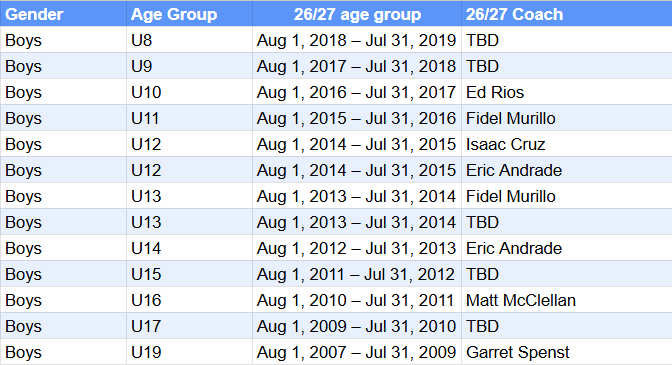
Task: Click the Garret Spenst coach cell
Action: click(567, 352)
